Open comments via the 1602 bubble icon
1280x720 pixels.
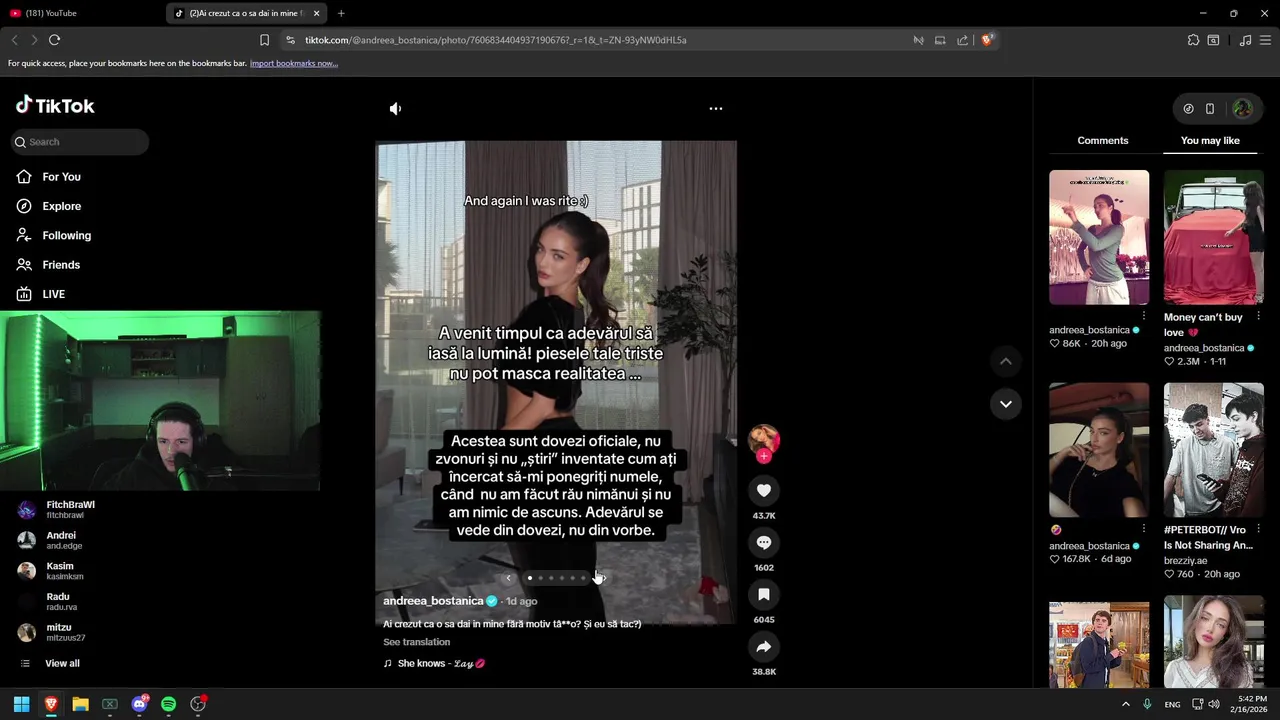pos(764,542)
